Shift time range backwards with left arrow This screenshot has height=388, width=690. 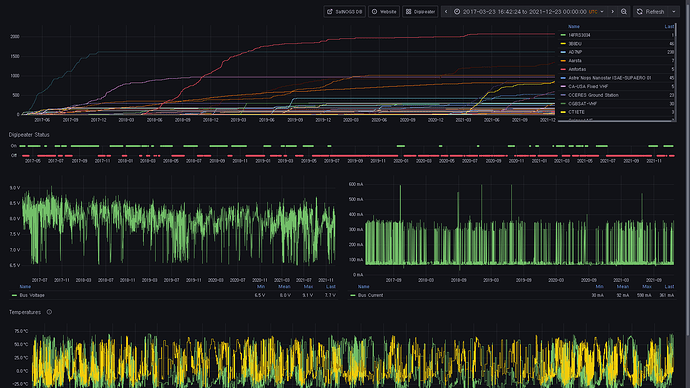point(446,12)
